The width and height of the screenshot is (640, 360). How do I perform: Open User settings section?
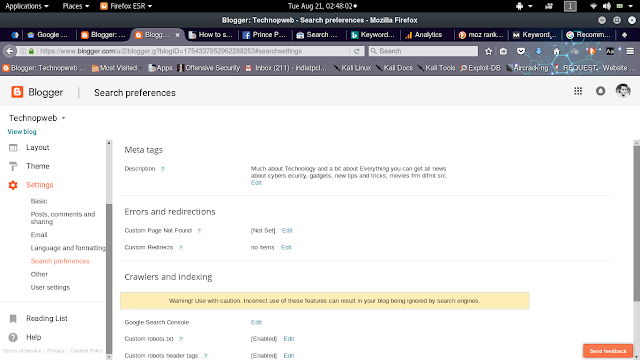pyautogui.click(x=50, y=287)
